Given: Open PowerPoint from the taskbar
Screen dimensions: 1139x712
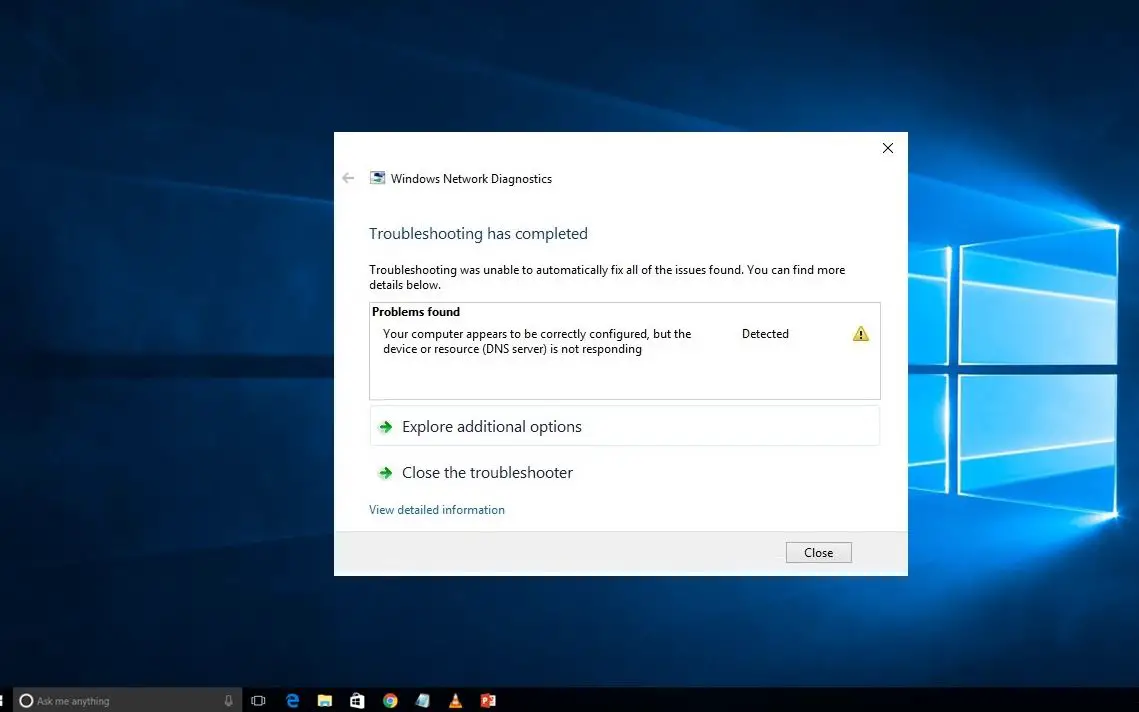Looking at the screenshot, I should pyautogui.click(x=488, y=700).
